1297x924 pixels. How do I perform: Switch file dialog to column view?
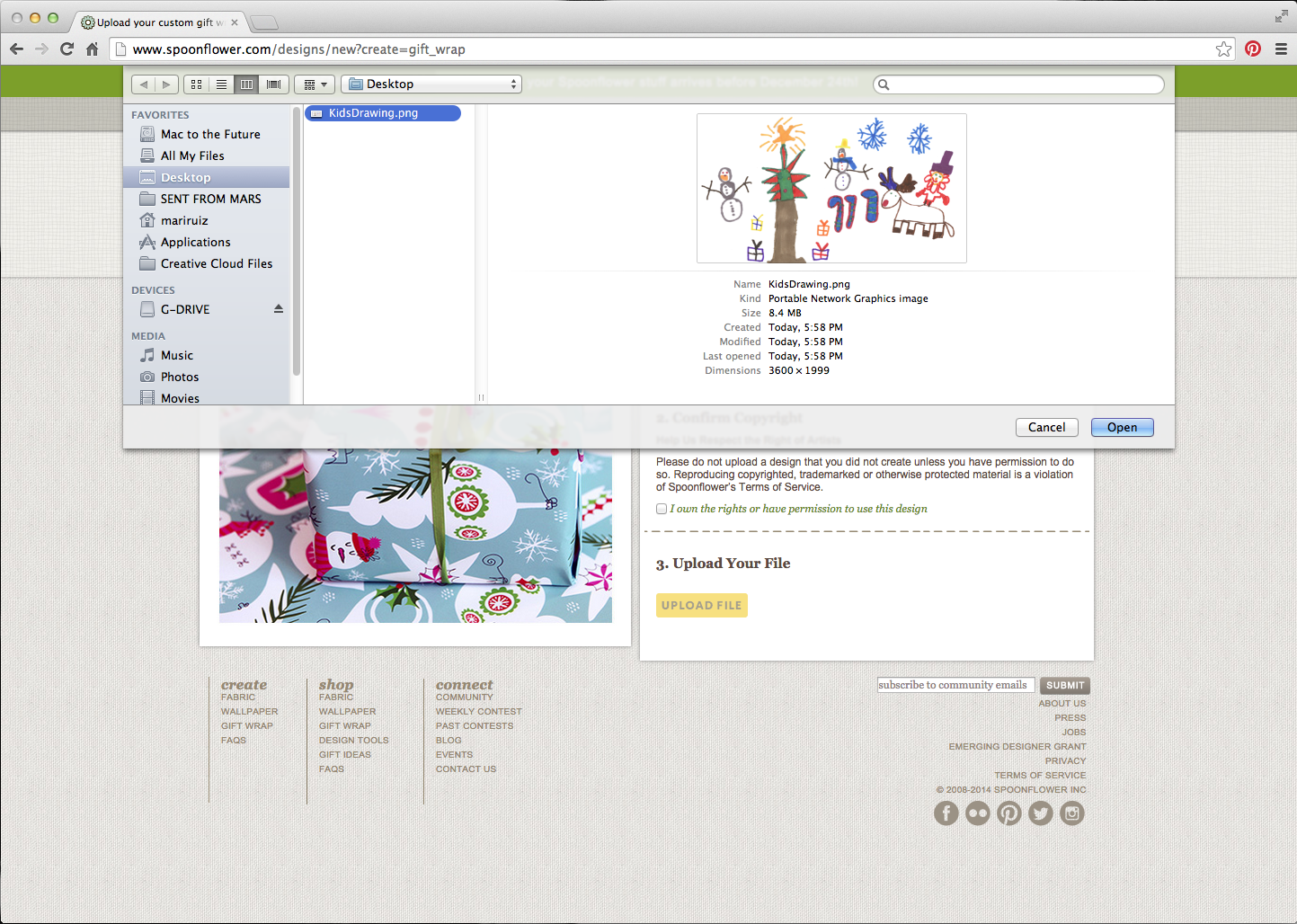coord(246,84)
